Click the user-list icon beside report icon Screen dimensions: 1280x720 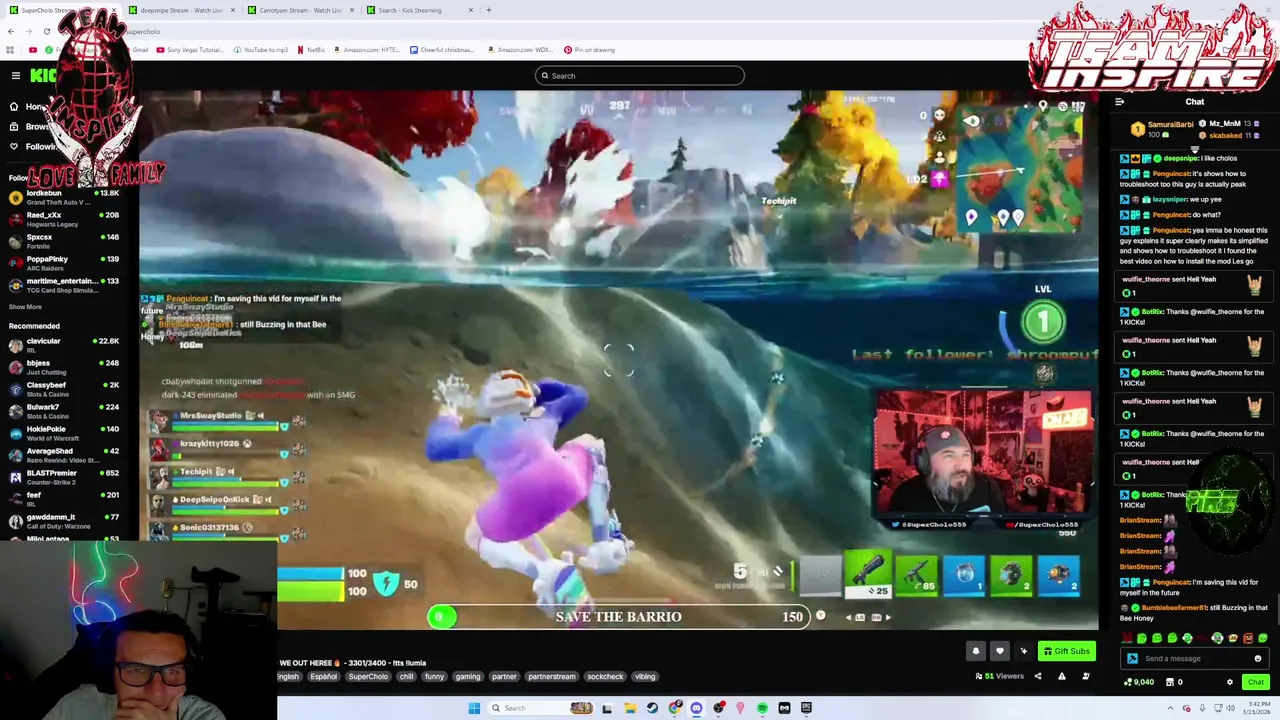[1086, 676]
